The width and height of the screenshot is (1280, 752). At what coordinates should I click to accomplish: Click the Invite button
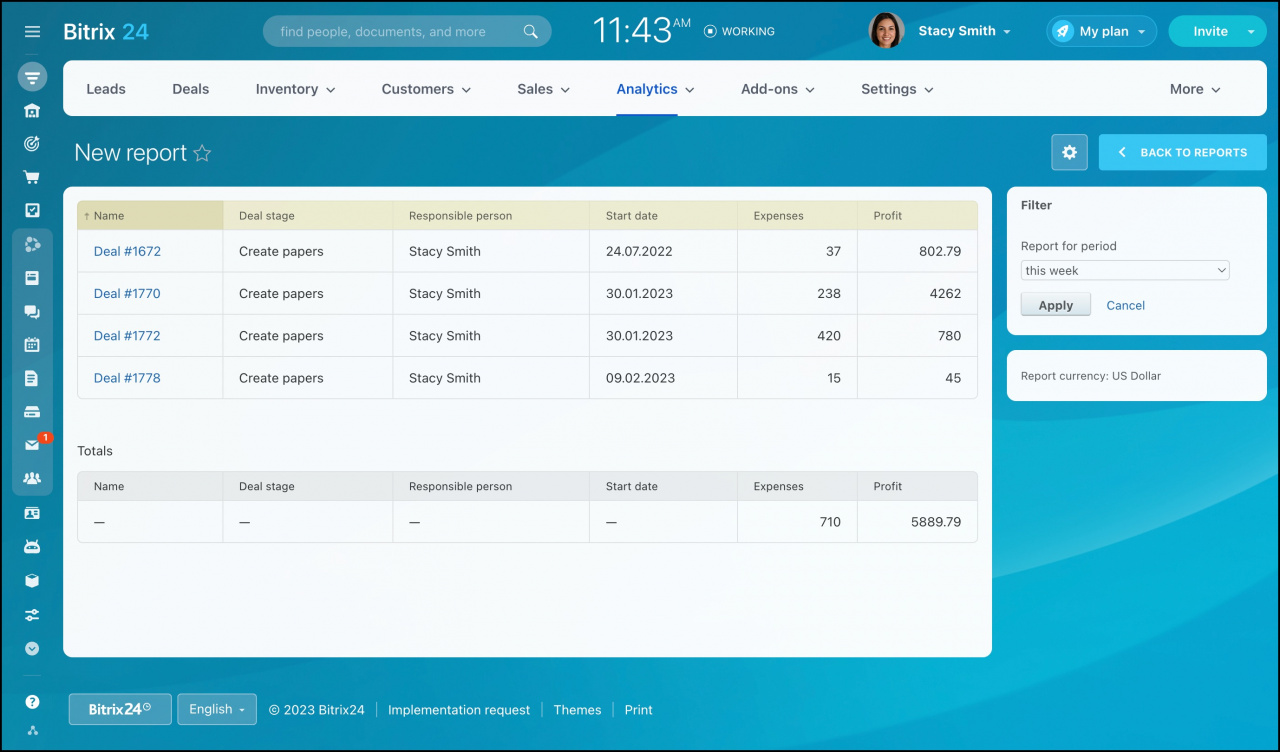(1210, 31)
